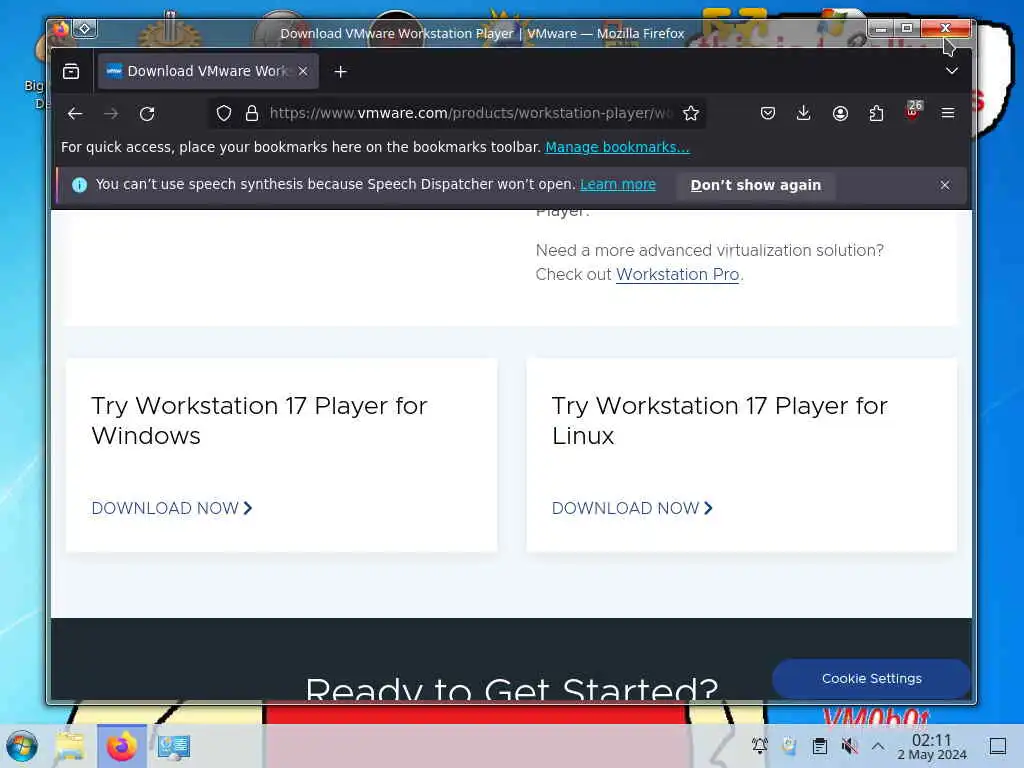Open Firefox View from the tab bar

pyautogui.click(x=71, y=71)
